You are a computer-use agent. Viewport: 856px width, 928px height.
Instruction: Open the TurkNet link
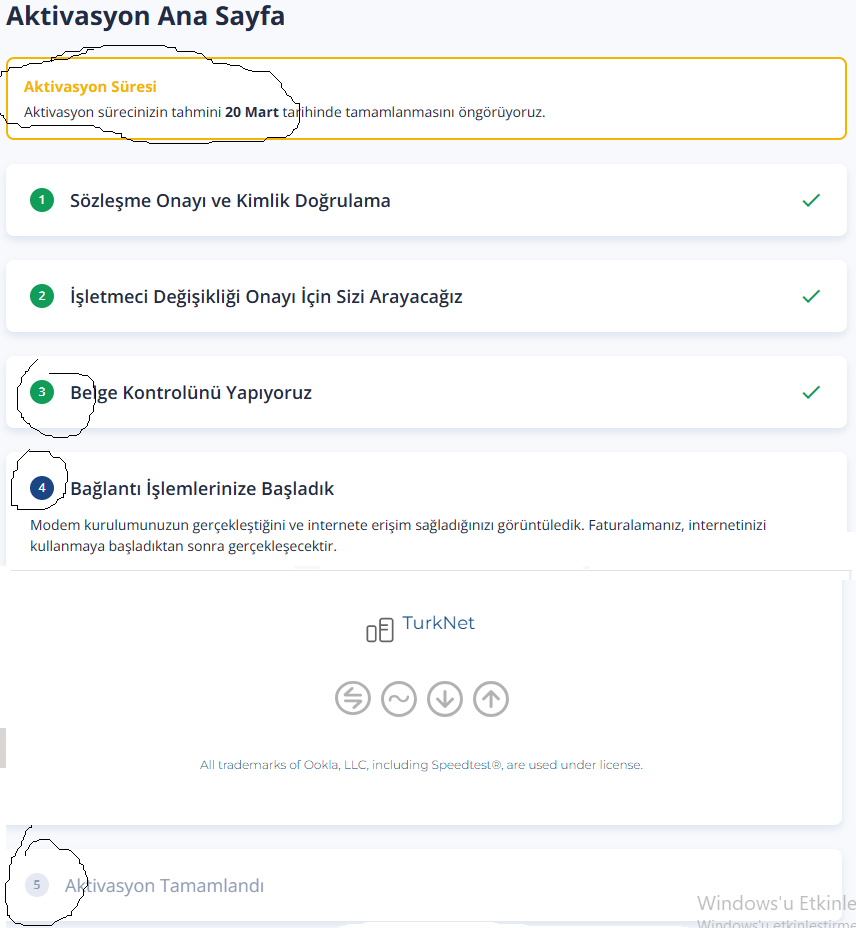tap(438, 623)
